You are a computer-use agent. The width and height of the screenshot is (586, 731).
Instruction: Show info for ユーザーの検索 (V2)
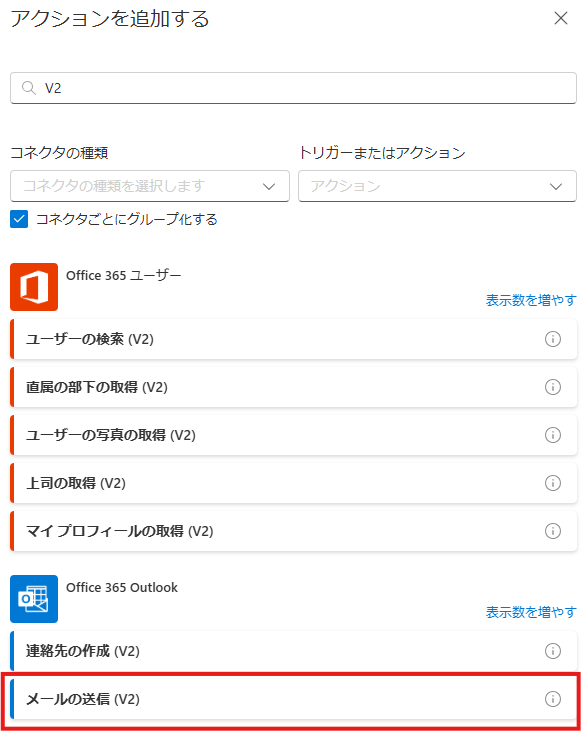(x=553, y=339)
